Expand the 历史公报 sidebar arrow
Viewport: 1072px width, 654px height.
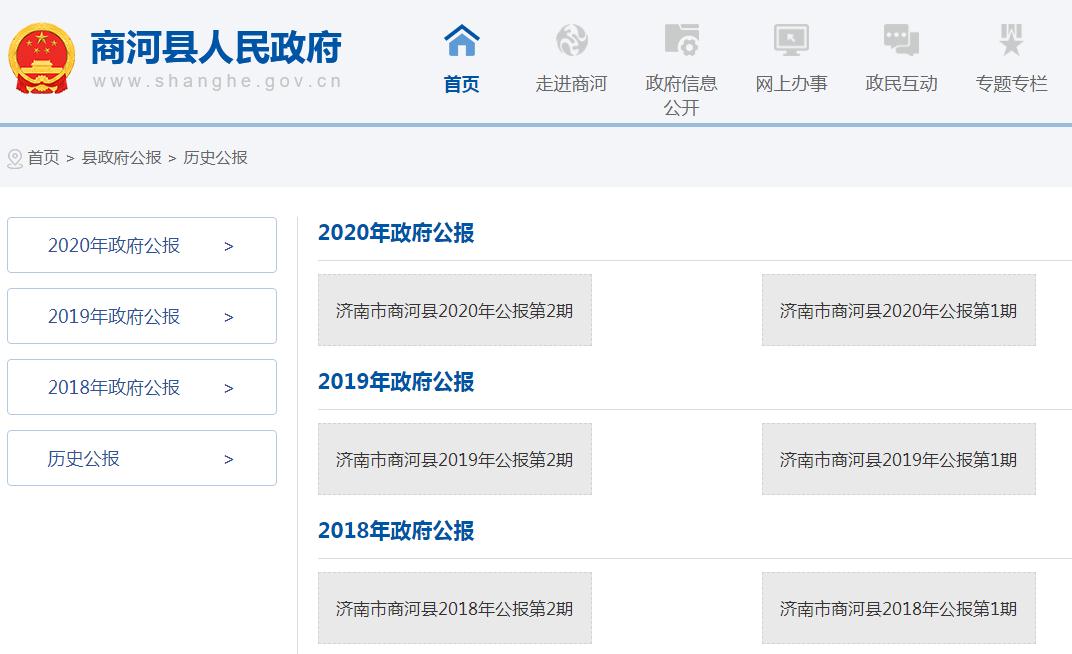coord(229,459)
